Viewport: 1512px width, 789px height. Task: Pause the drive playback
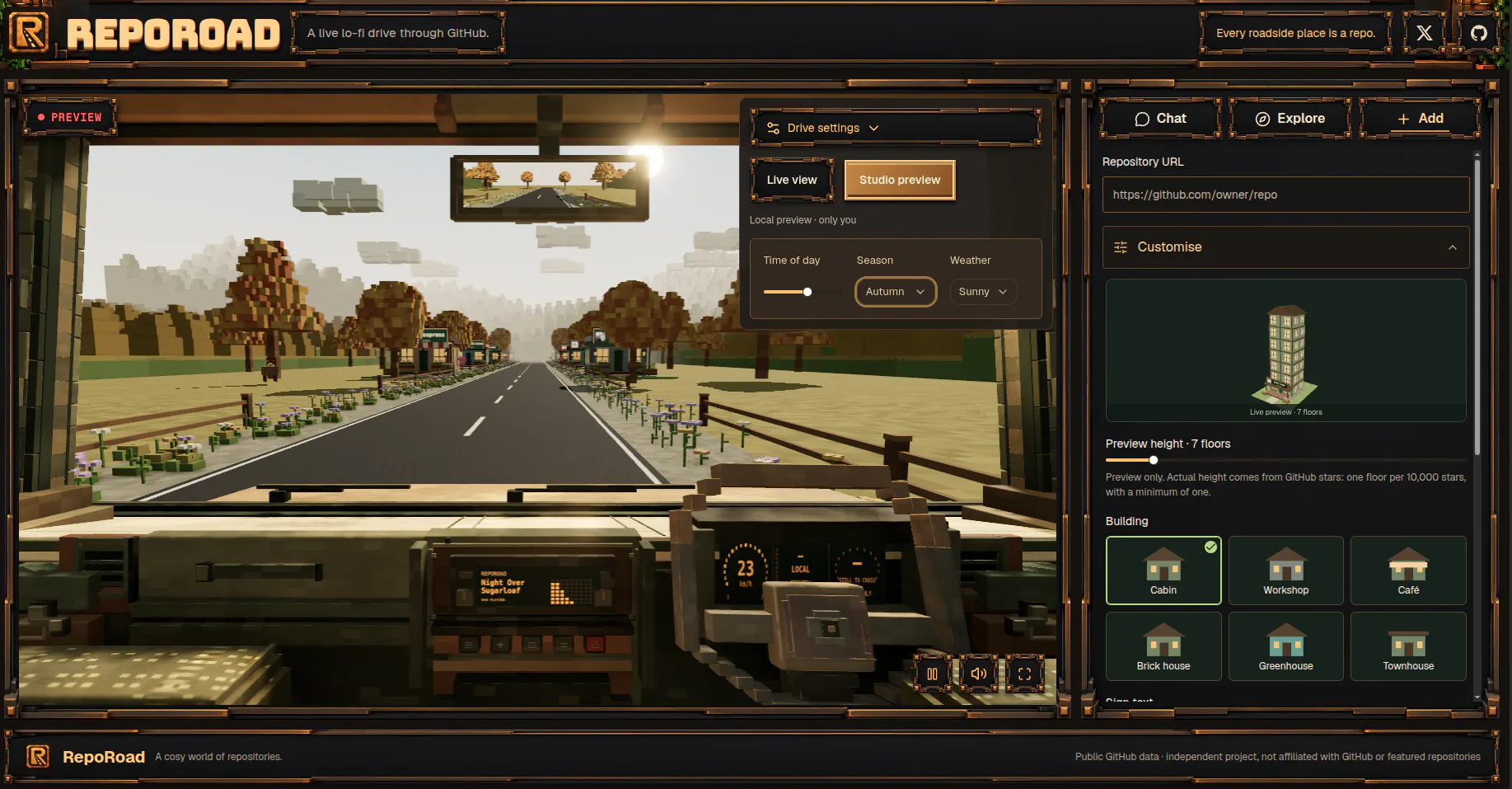932,674
